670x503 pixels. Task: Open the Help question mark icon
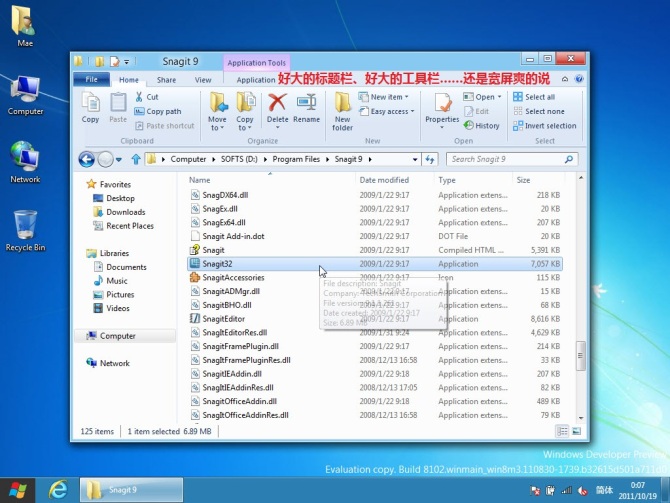(x=579, y=79)
